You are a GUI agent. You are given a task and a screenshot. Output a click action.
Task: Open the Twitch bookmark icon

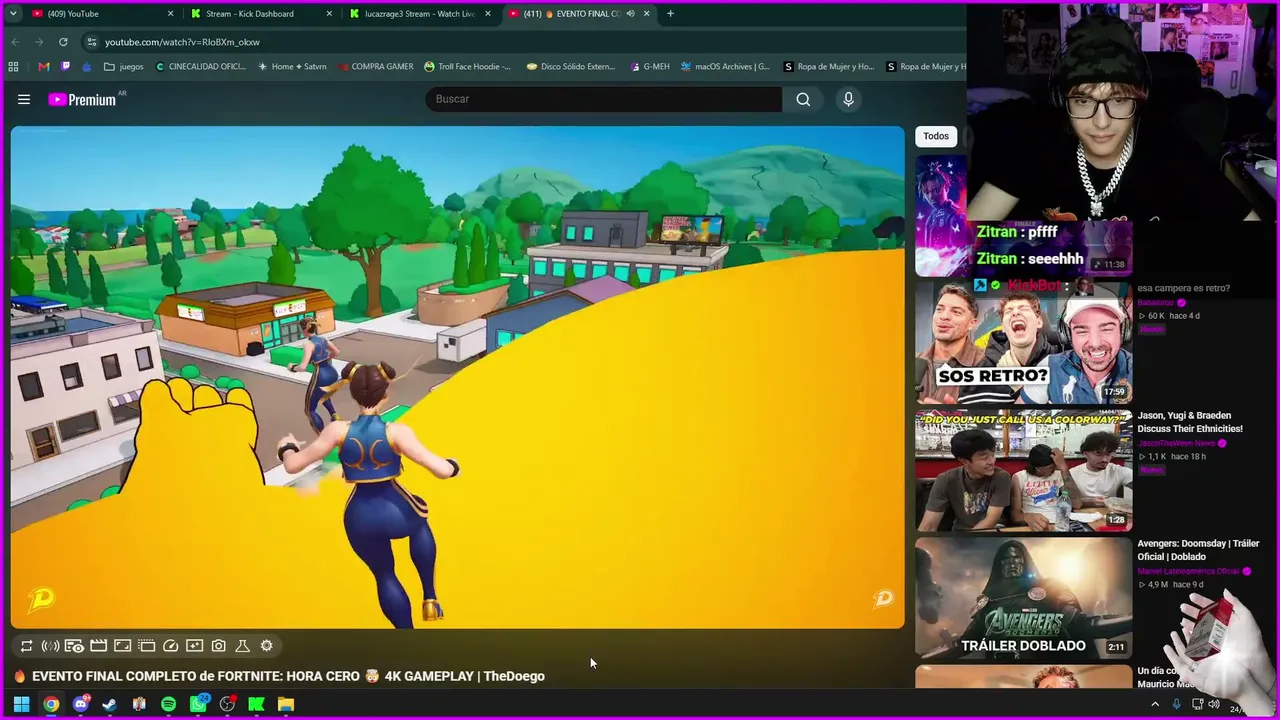[65, 67]
